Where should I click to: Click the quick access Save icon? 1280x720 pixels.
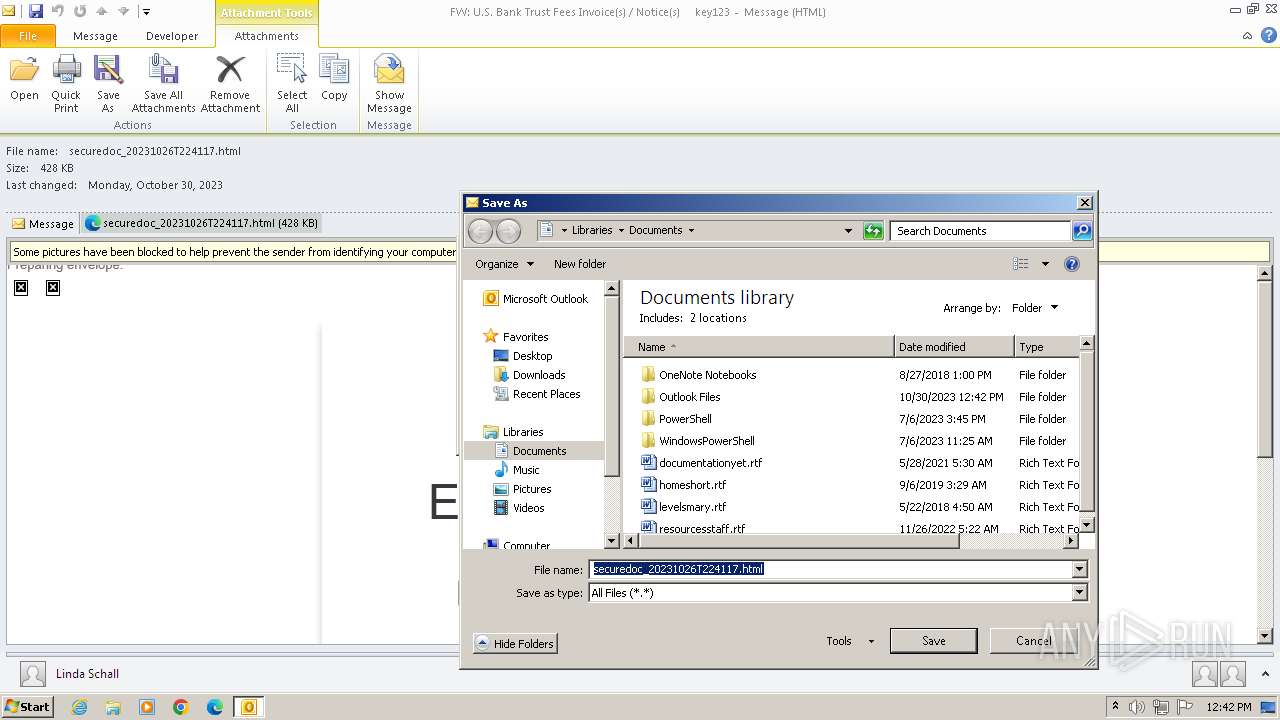36,11
